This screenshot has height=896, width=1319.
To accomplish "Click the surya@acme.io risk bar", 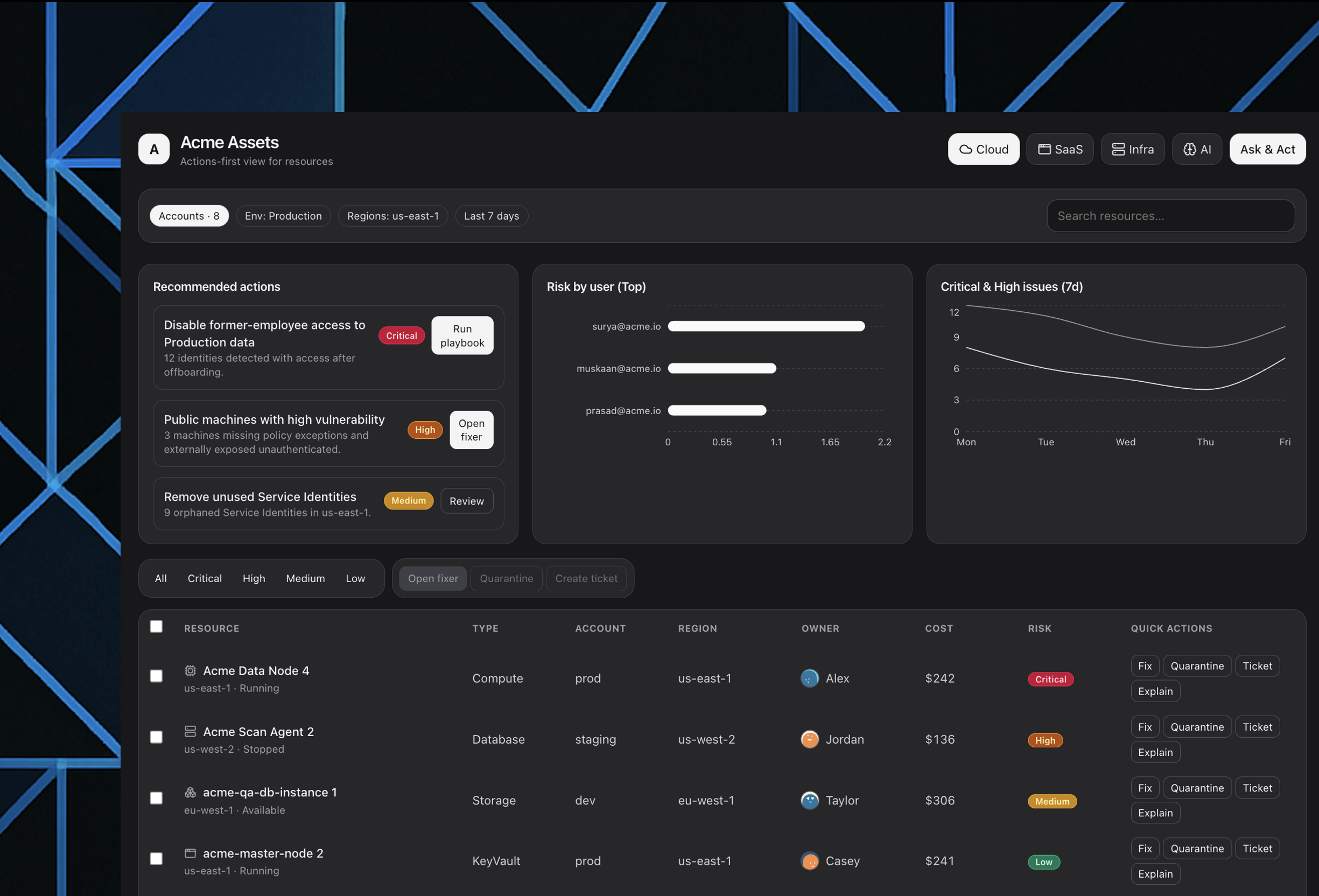I will 766,326.
